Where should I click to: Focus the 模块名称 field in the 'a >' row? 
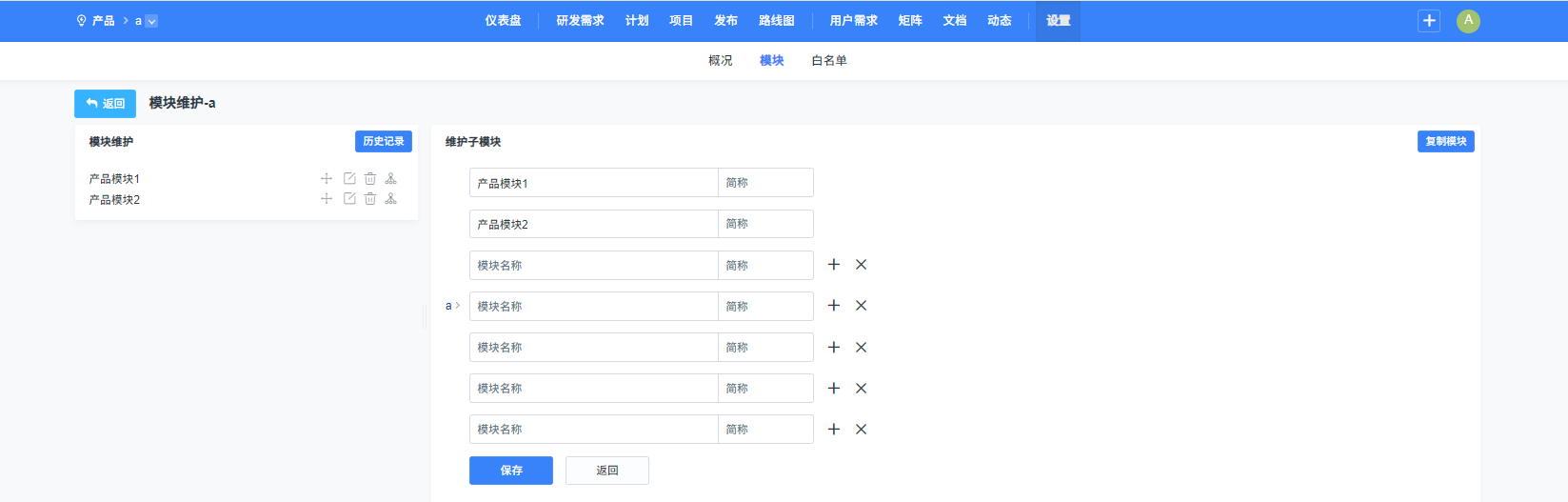click(594, 306)
